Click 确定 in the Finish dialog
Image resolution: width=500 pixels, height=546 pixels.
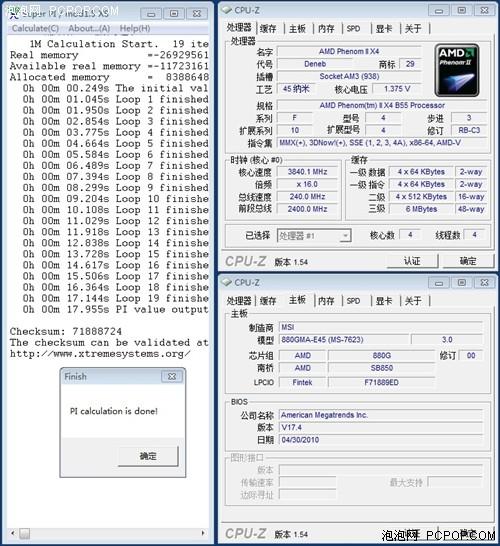coord(148,456)
